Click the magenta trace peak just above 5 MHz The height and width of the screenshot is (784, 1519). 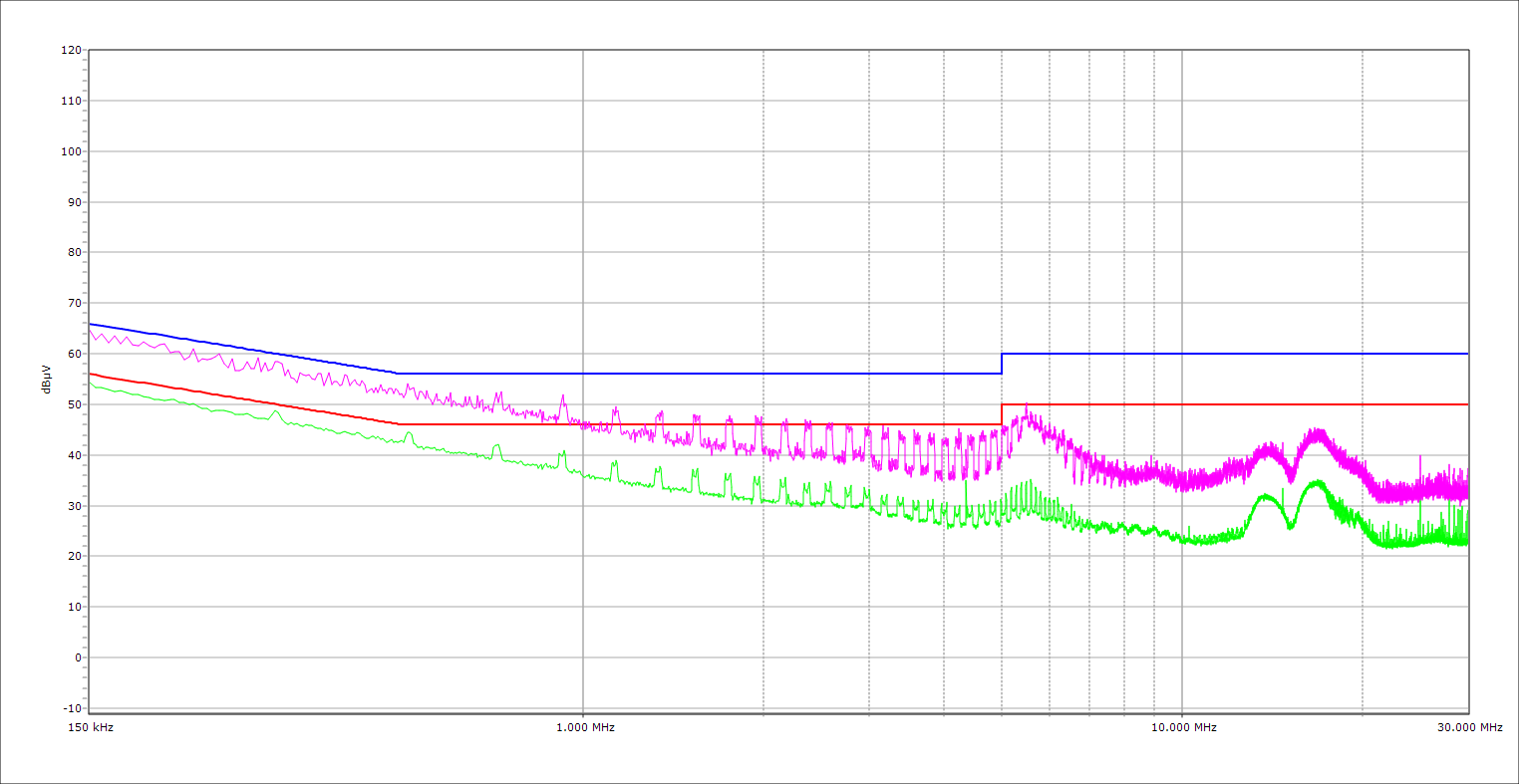pos(1026,406)
